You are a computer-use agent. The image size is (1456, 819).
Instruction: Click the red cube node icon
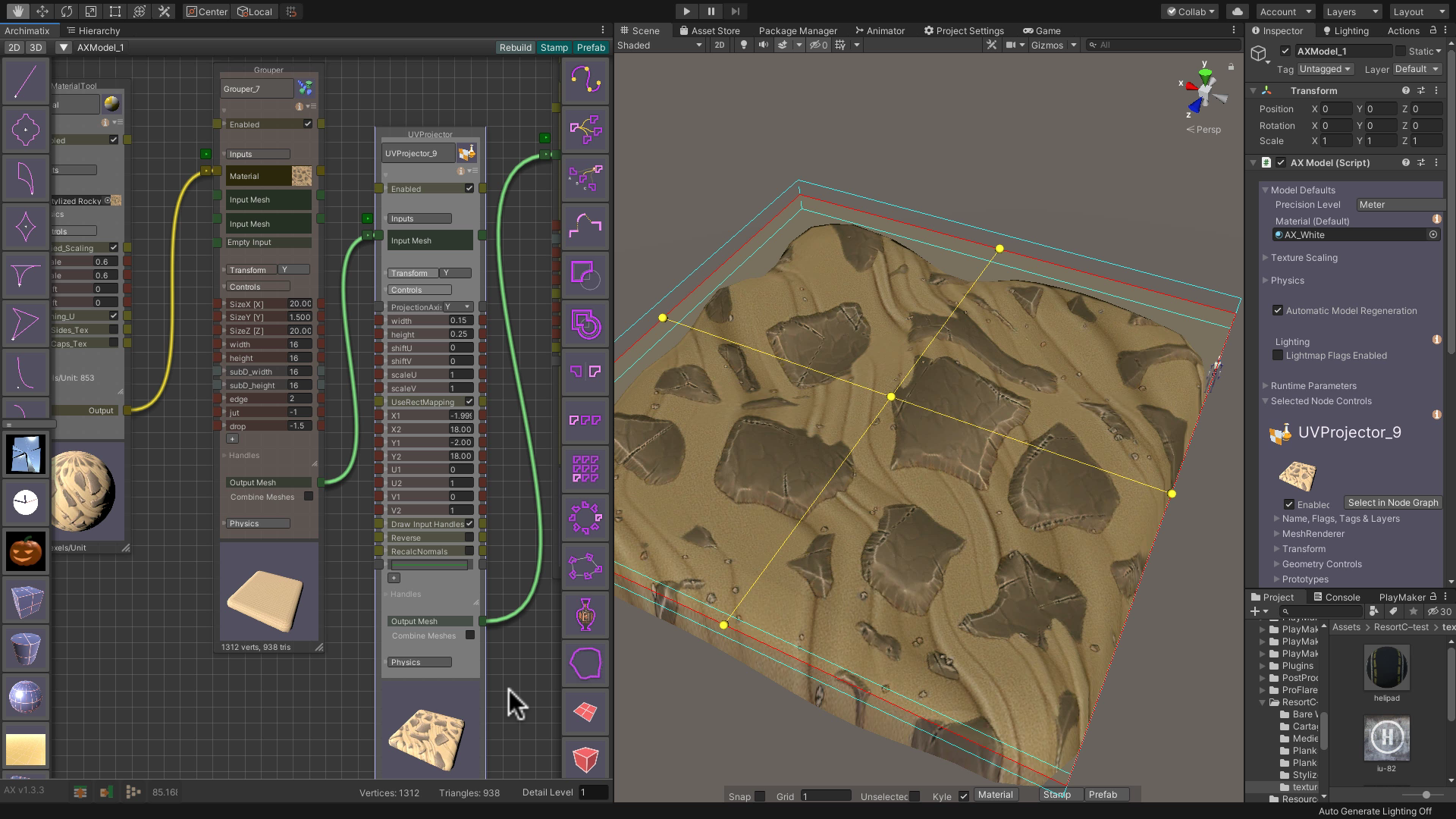585,758
